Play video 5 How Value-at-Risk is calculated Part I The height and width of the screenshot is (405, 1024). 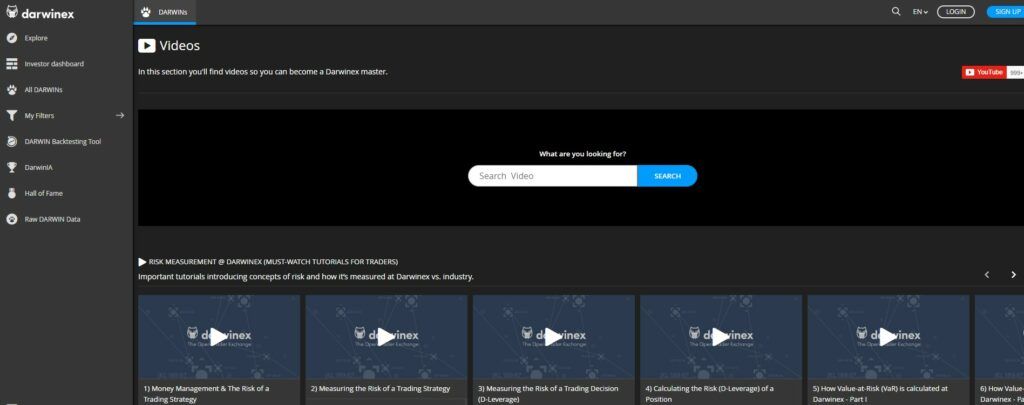888,337
